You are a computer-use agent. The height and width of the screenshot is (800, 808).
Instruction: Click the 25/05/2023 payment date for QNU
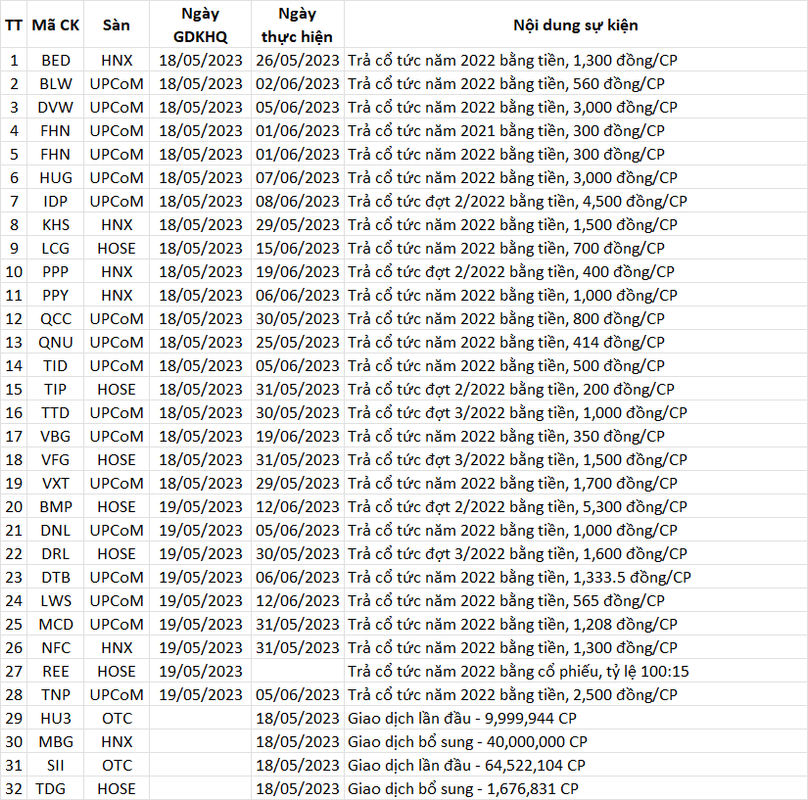pos(297,342)
